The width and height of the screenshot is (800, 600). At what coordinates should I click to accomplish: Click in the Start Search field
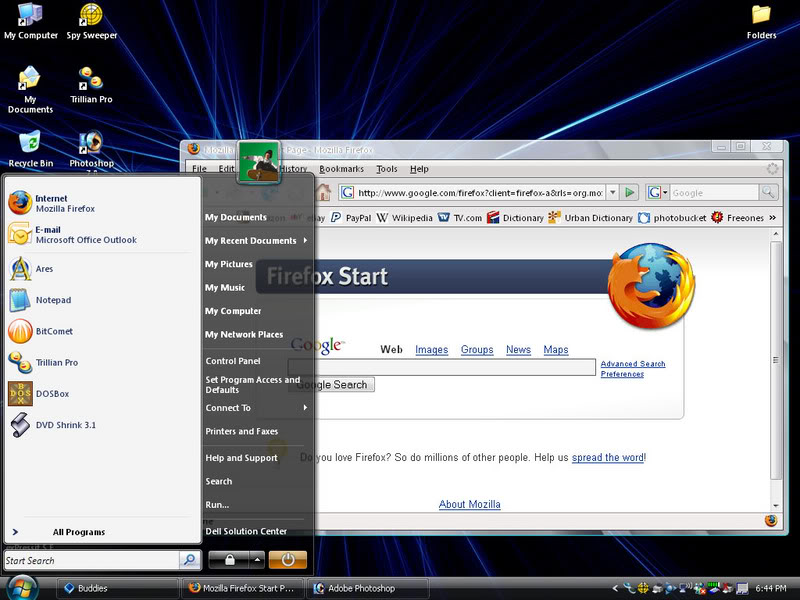tap(90, 561)
